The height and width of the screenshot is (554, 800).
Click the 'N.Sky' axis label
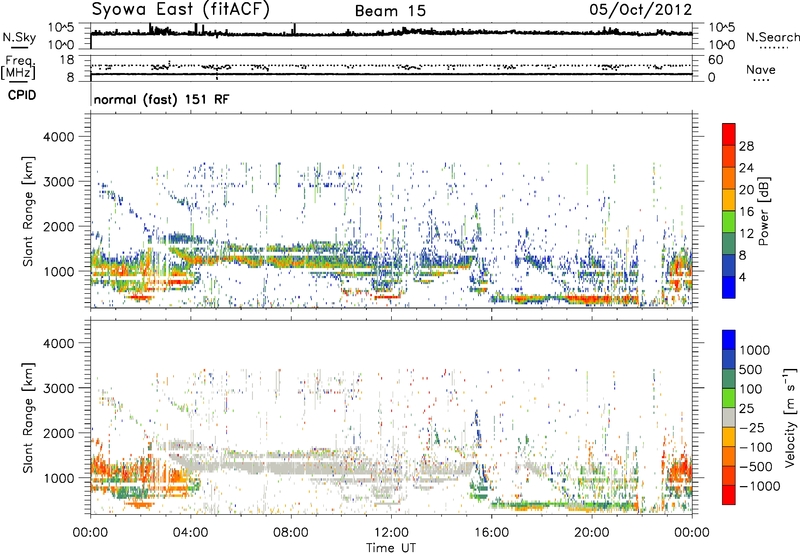click(x=19, y=37)
